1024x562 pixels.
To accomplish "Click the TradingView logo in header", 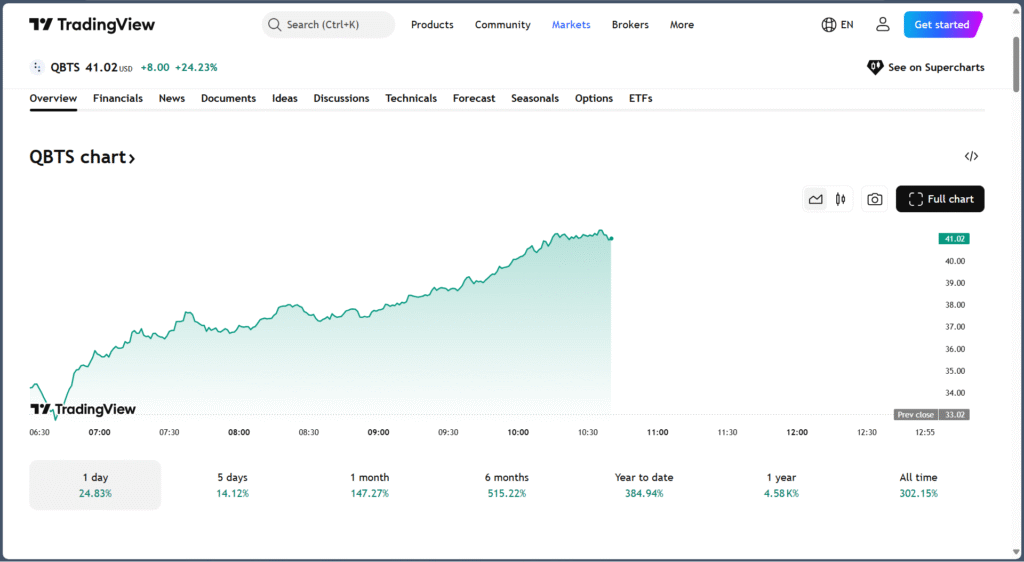I will coord(92,25).
